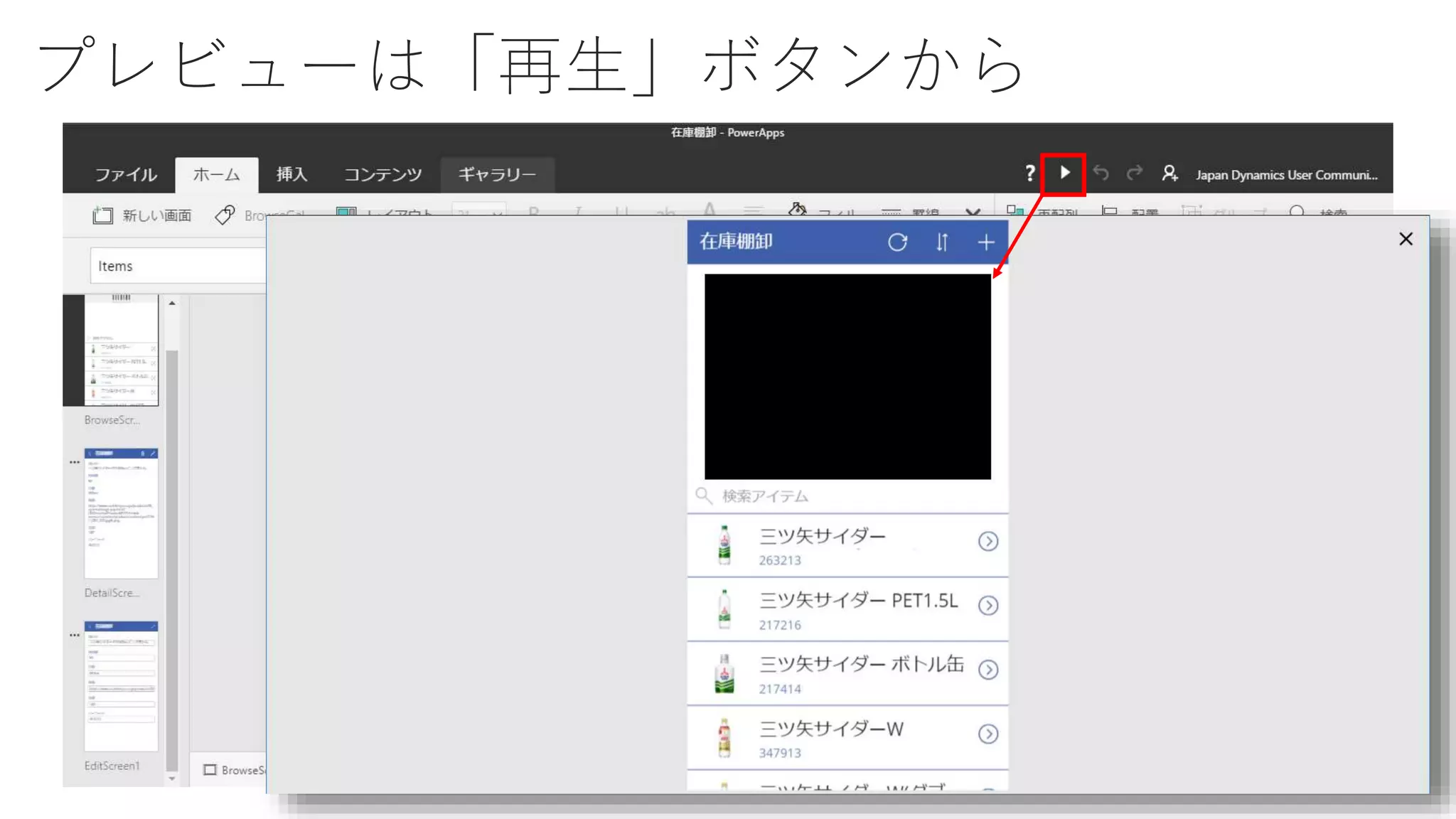Switch to the 挿入 tab
This screenshot has height=819, width=1456.
point(291,174)
